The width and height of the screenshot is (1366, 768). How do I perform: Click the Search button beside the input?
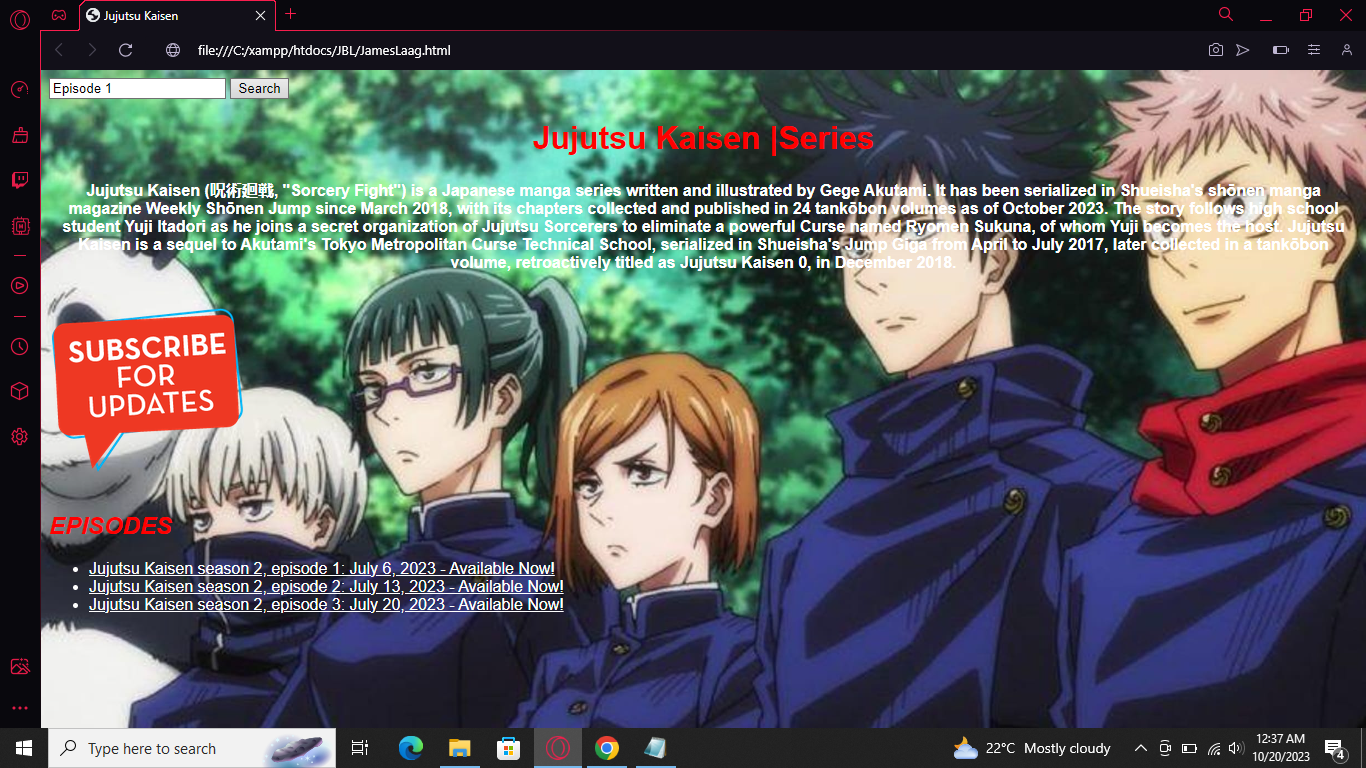(259, 88)
